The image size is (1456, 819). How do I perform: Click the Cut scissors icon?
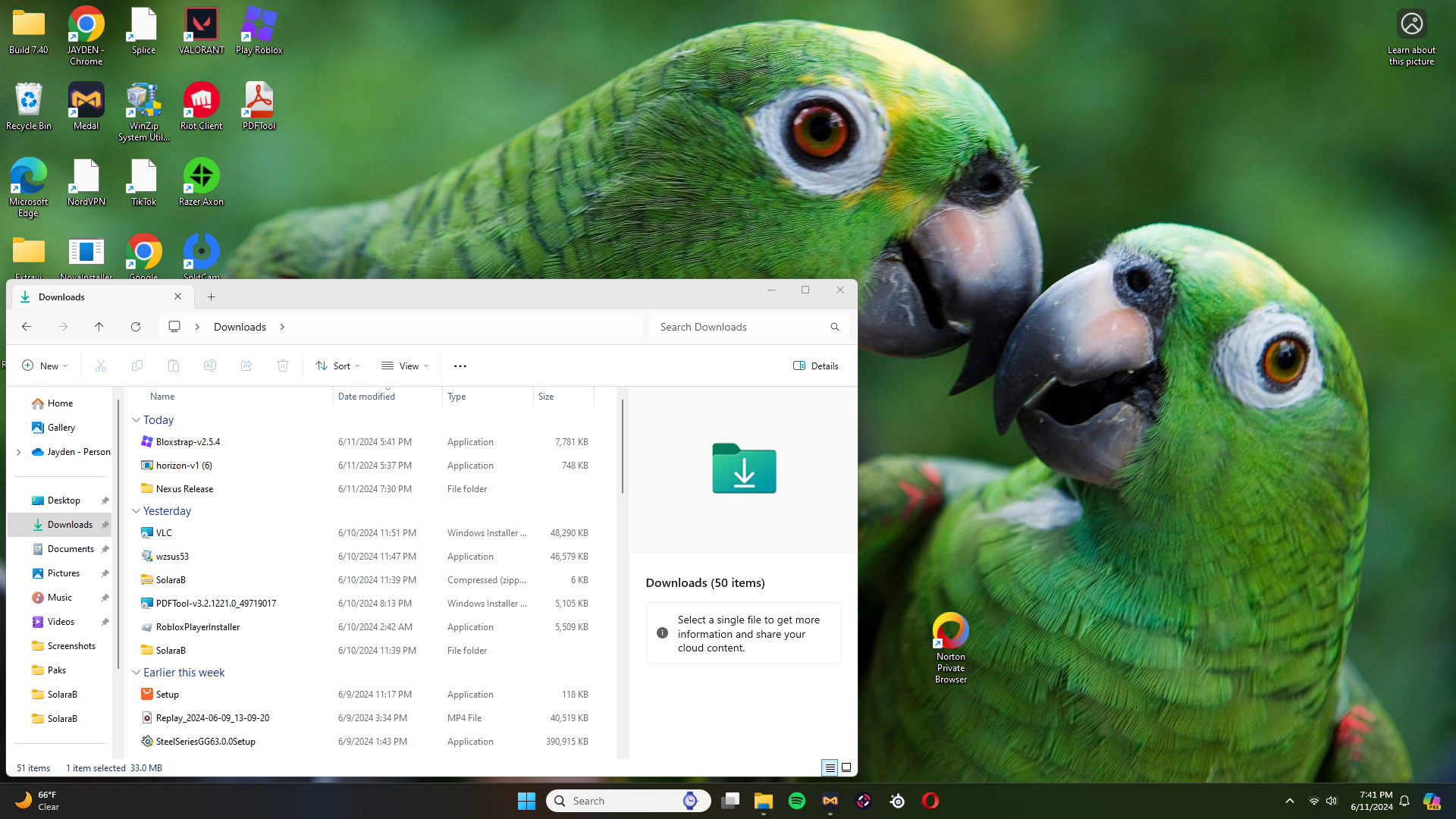(101, 366)
